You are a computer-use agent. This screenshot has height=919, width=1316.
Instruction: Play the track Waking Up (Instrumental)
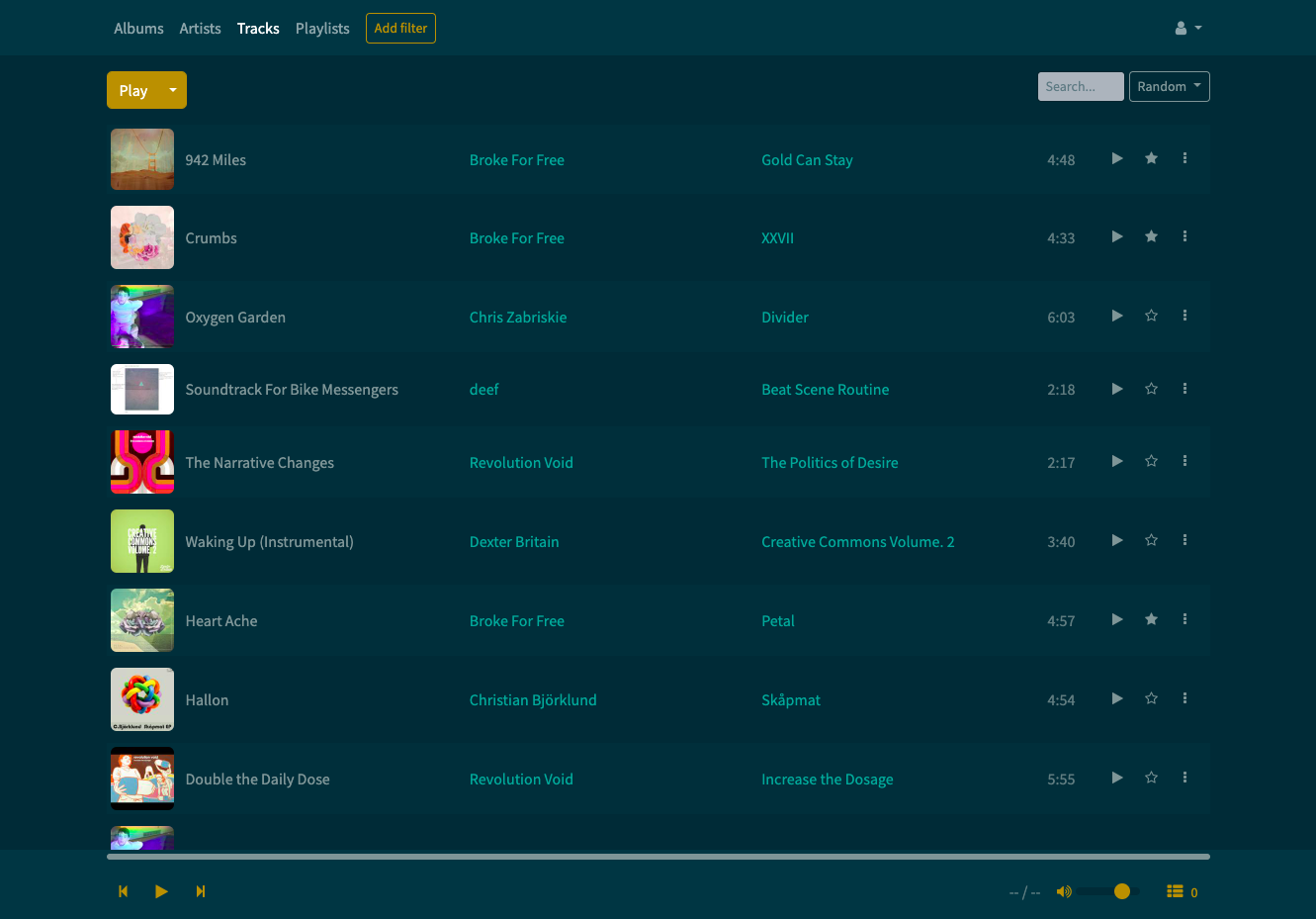tap(1117, 540)
